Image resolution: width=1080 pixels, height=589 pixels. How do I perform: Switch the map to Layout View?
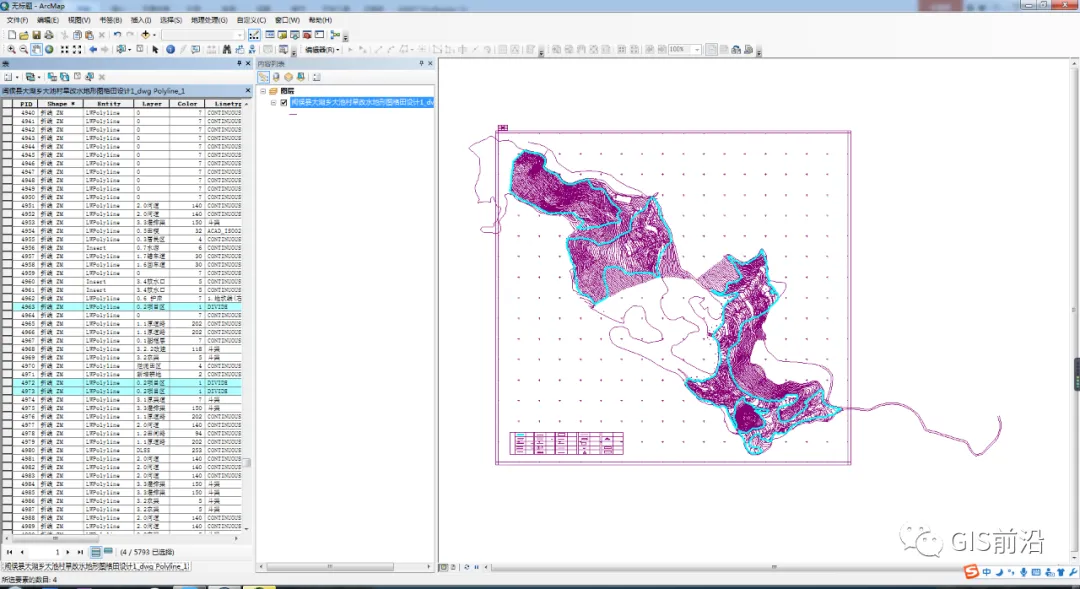[x=454, y=567]
